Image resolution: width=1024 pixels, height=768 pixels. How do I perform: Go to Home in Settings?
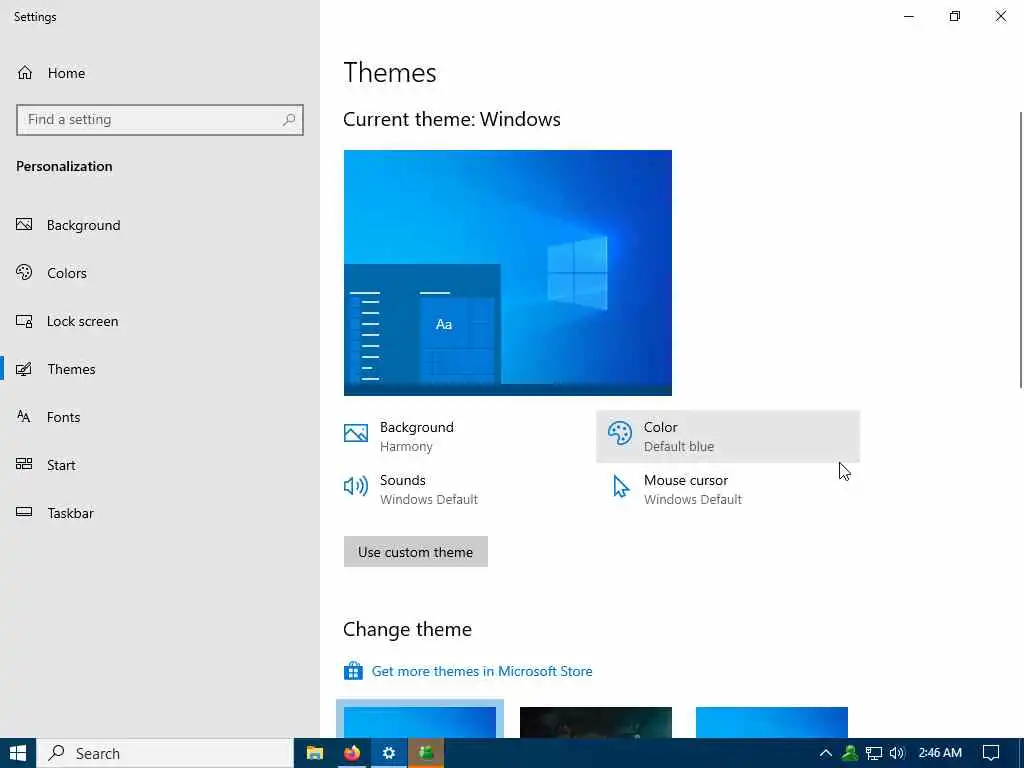click(160, 72)
